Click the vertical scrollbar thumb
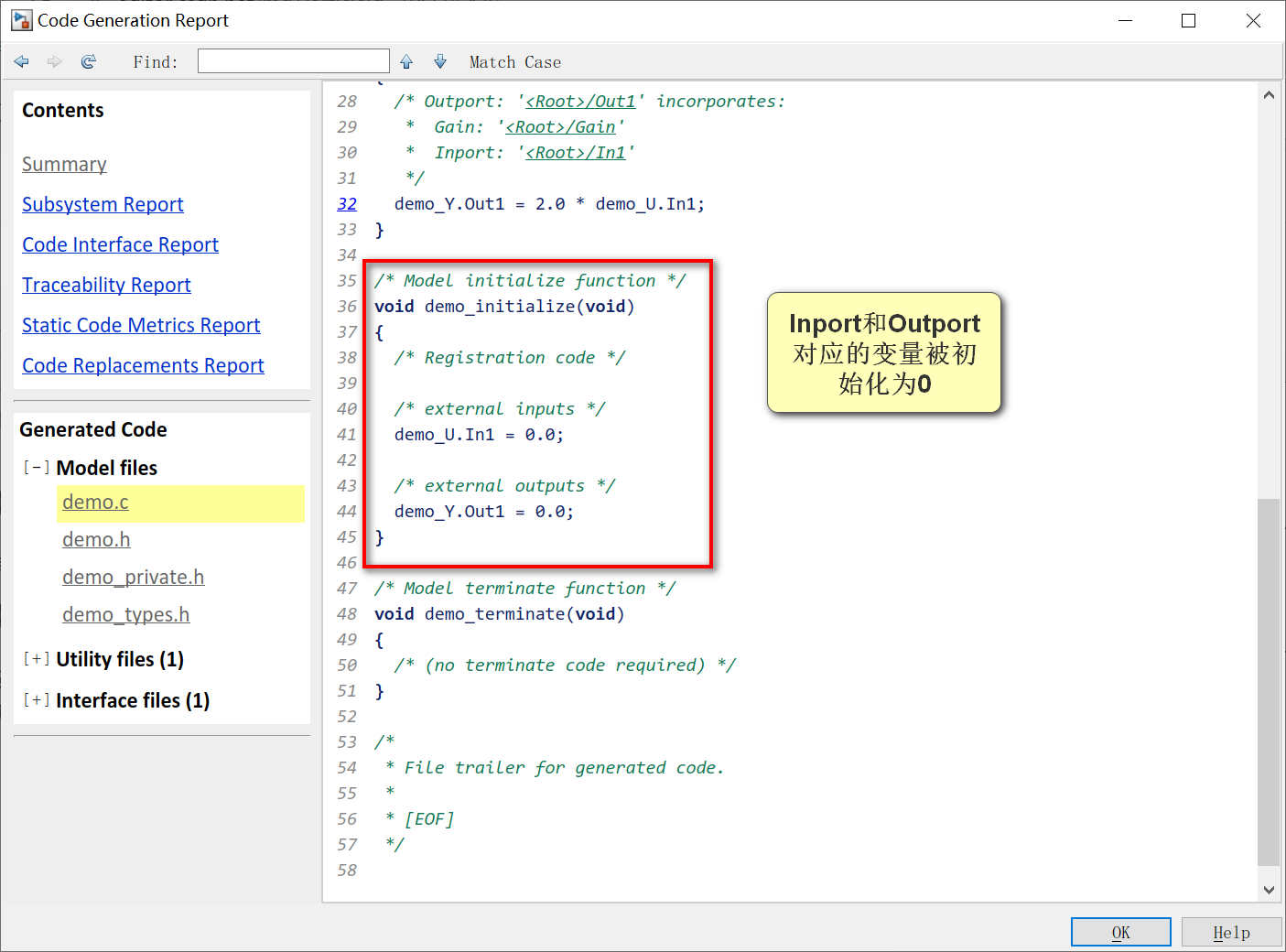The height and width of the screenshot is (952, 1286). click(x=1269, y=682)
